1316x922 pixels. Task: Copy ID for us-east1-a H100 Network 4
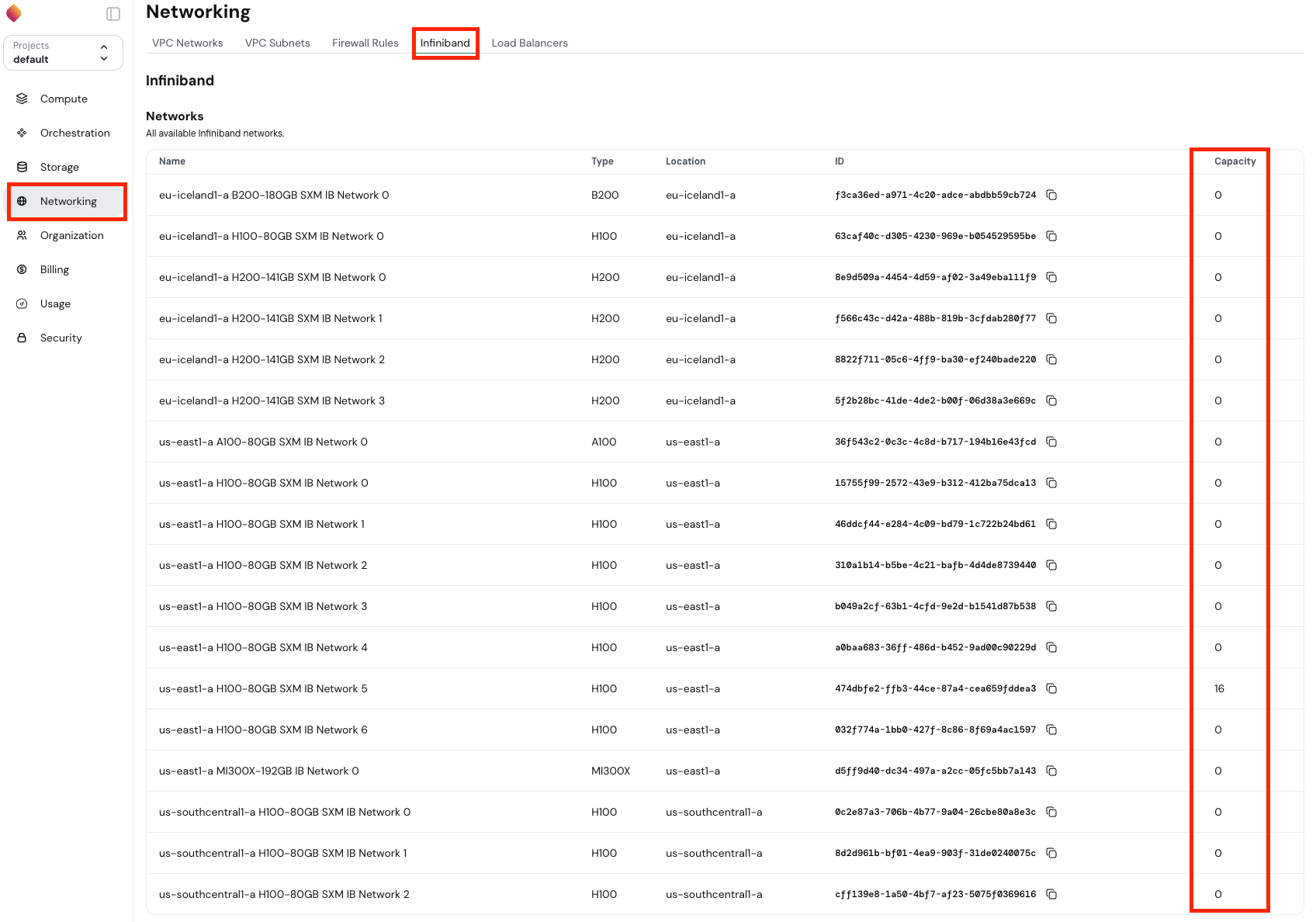1051,647
